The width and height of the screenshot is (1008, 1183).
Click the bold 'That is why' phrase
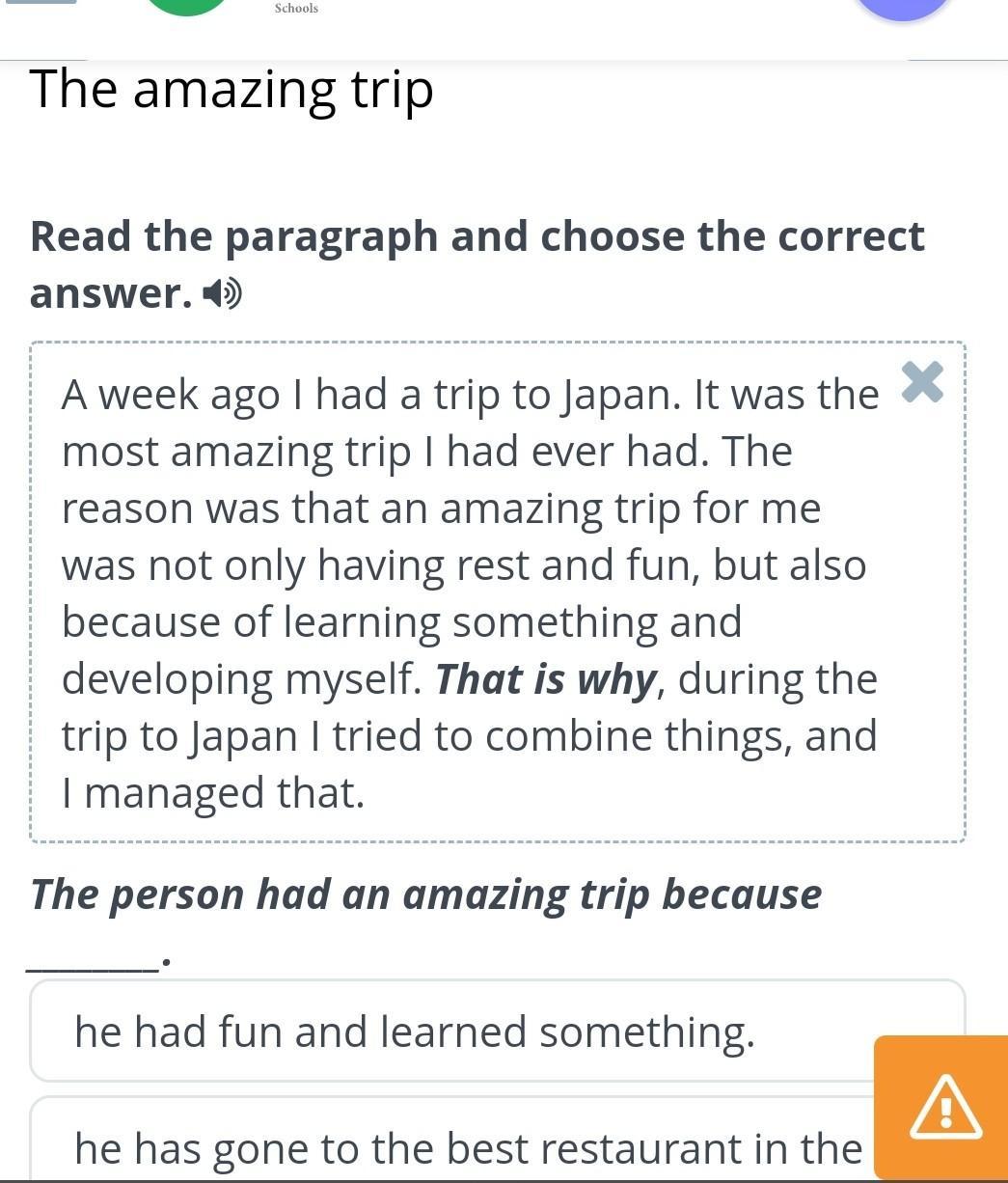click(x=546, y=679)
